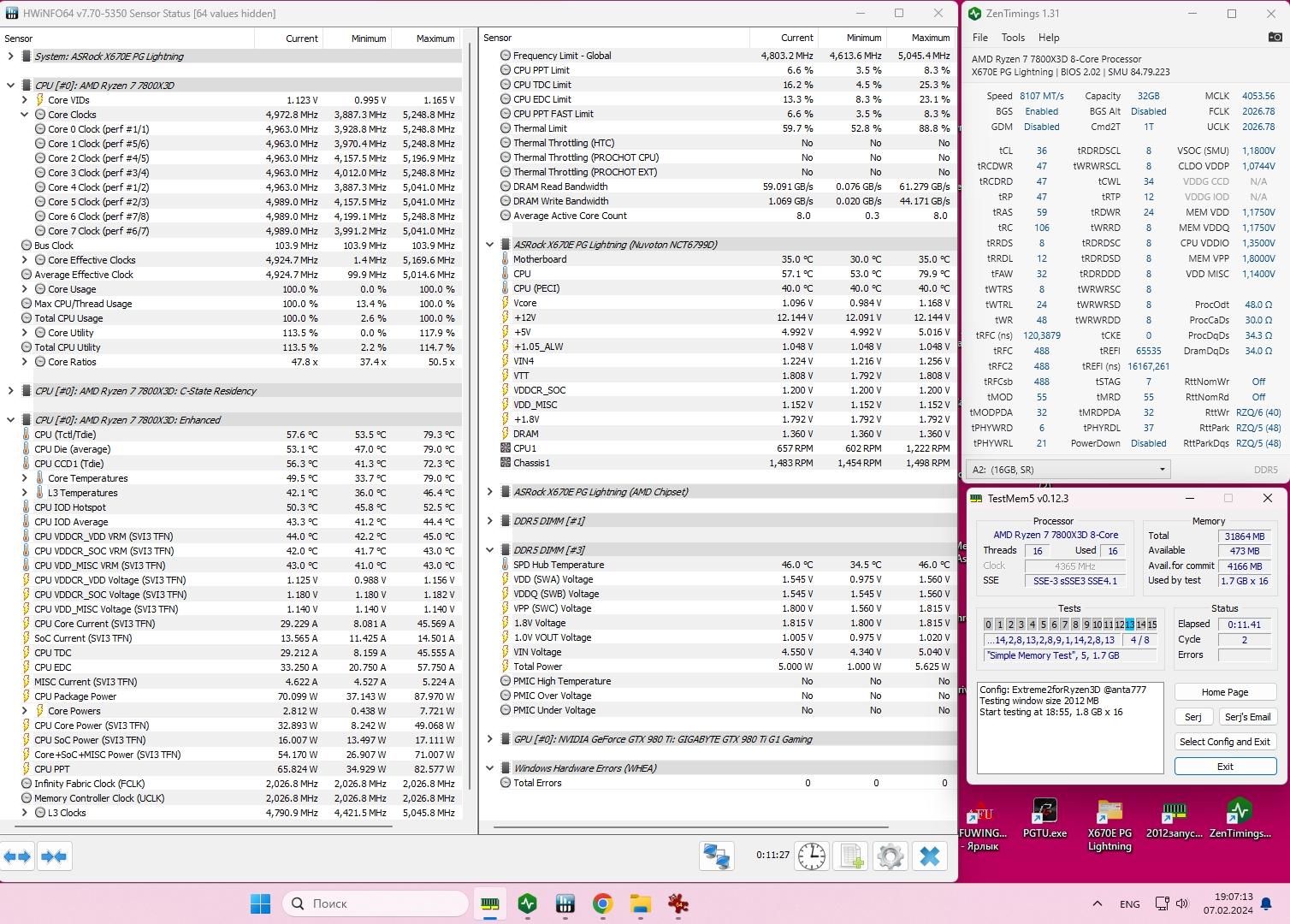The width and height of the screenshot is (1290, 924).
Task: Click the collapse-columns arrows icon in HWiNFO
Action: [54, 856]
